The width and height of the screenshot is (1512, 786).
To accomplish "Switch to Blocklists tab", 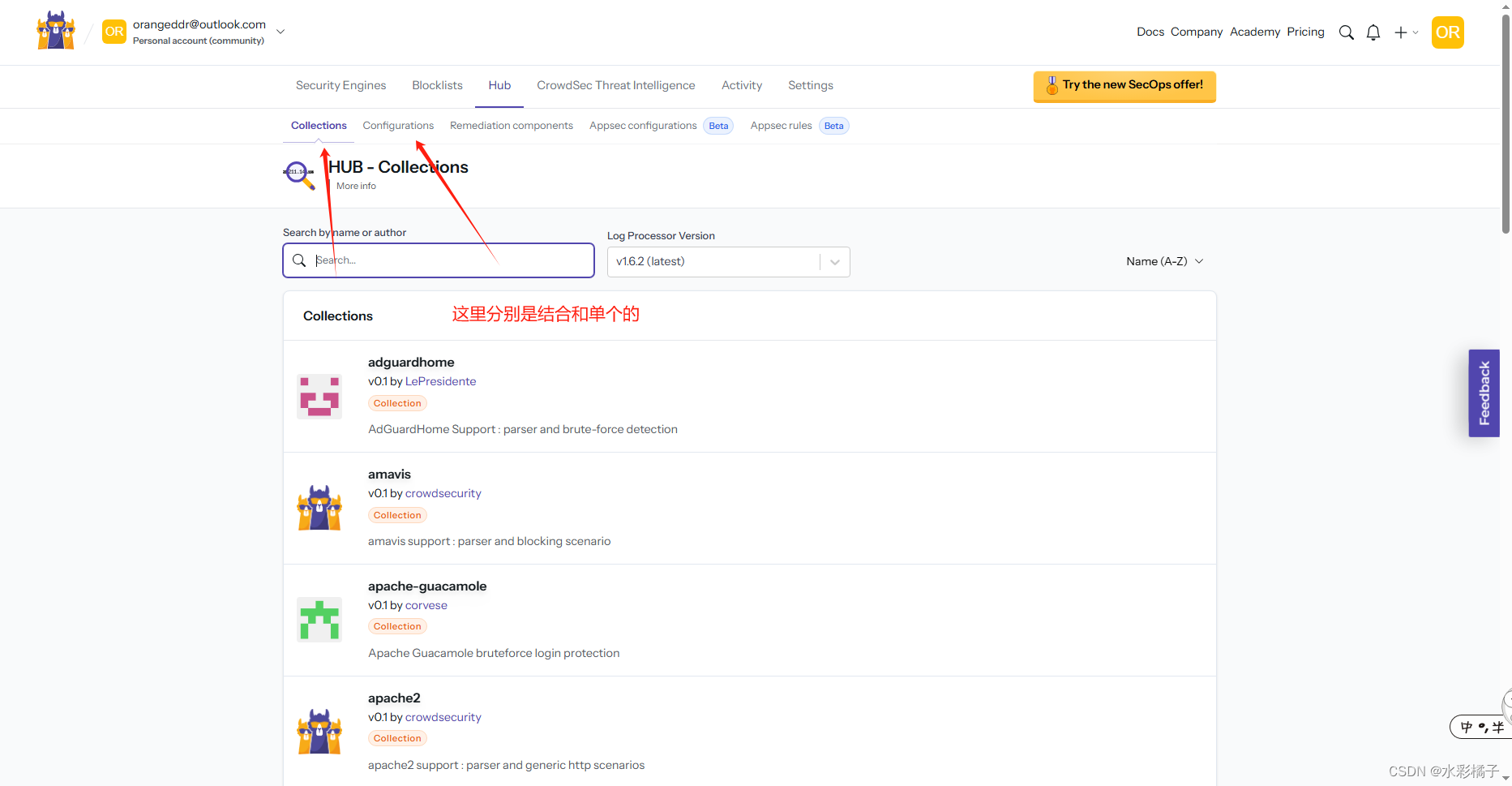I will point(437,85).
